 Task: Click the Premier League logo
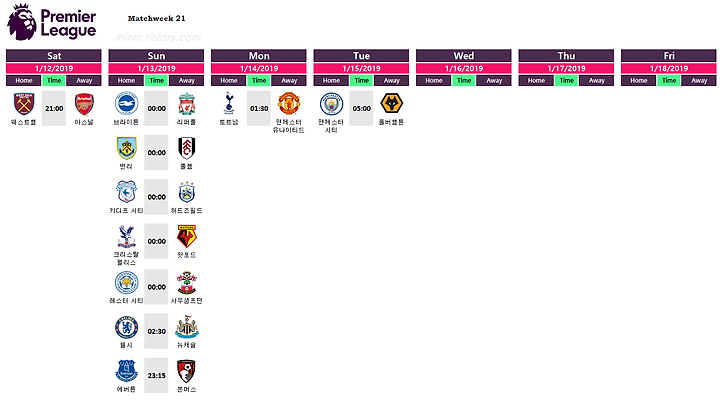click(51, 22)
